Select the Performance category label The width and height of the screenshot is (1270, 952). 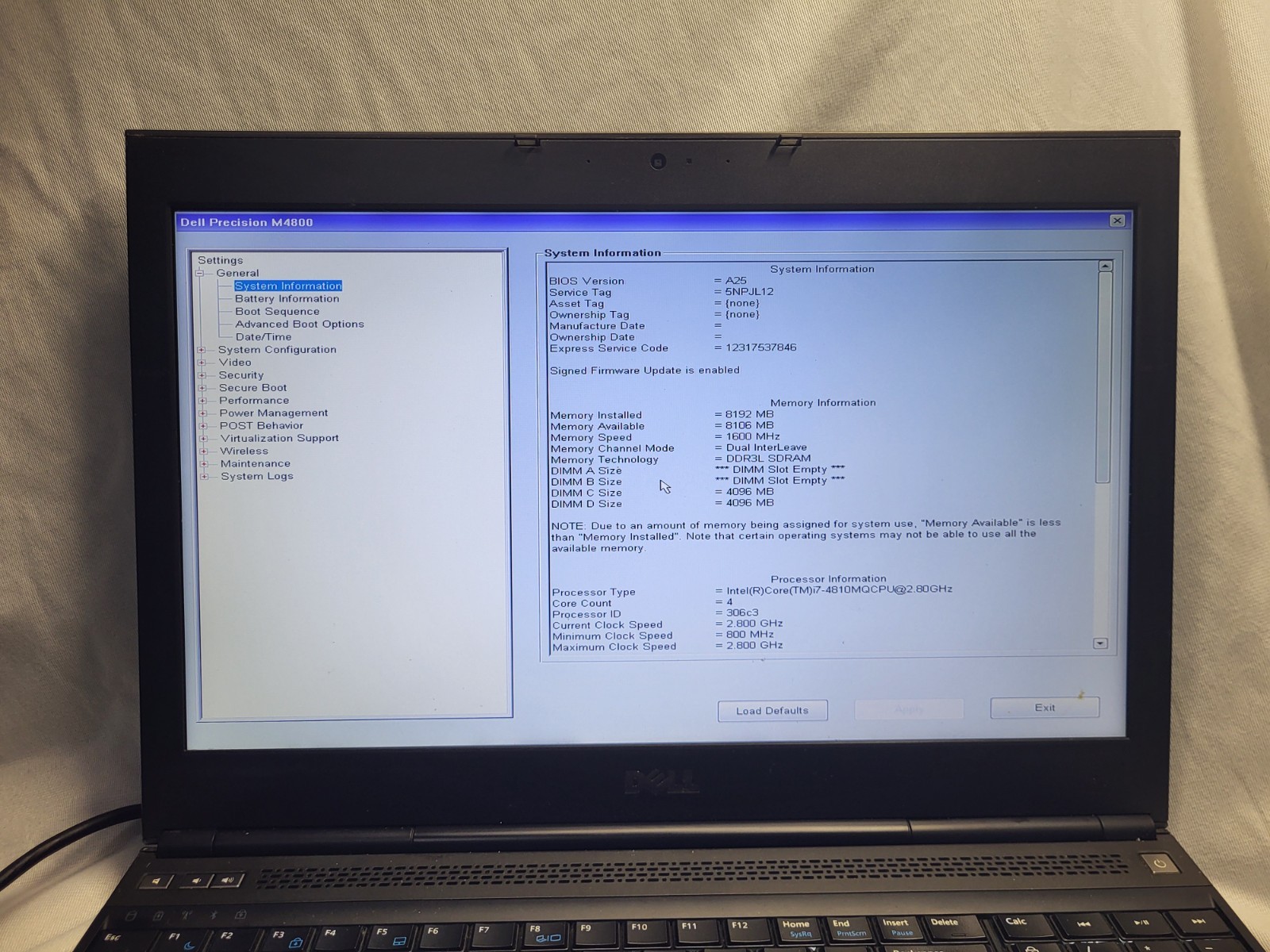tap(254, 400)
